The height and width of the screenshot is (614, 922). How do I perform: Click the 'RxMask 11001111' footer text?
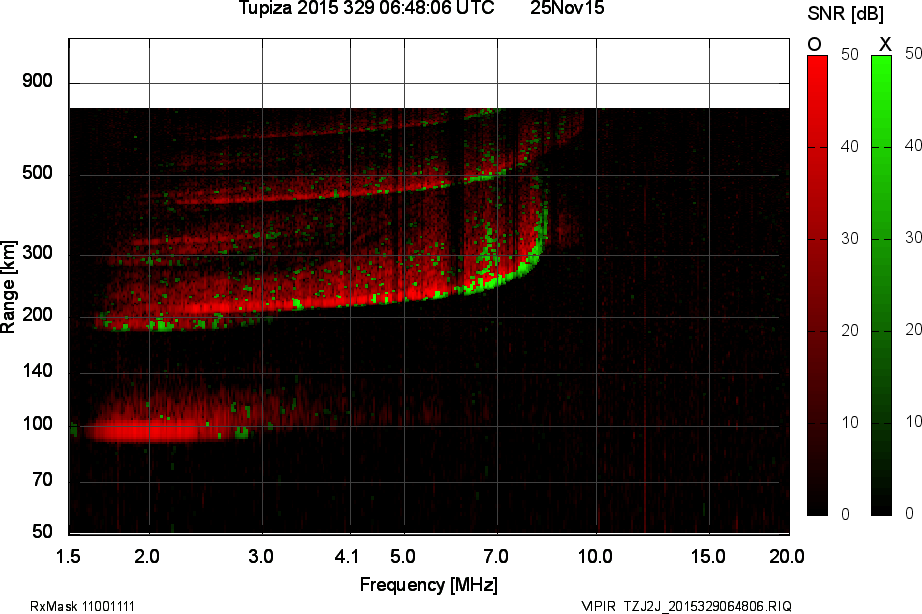82,606
